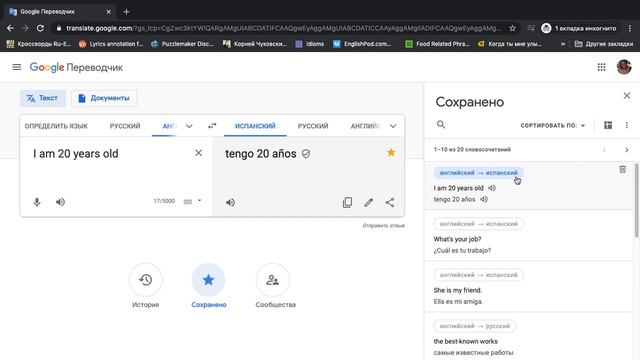This screenshot has width=640, height=360.
Task: Share the translation
Action: click(390, 202)
